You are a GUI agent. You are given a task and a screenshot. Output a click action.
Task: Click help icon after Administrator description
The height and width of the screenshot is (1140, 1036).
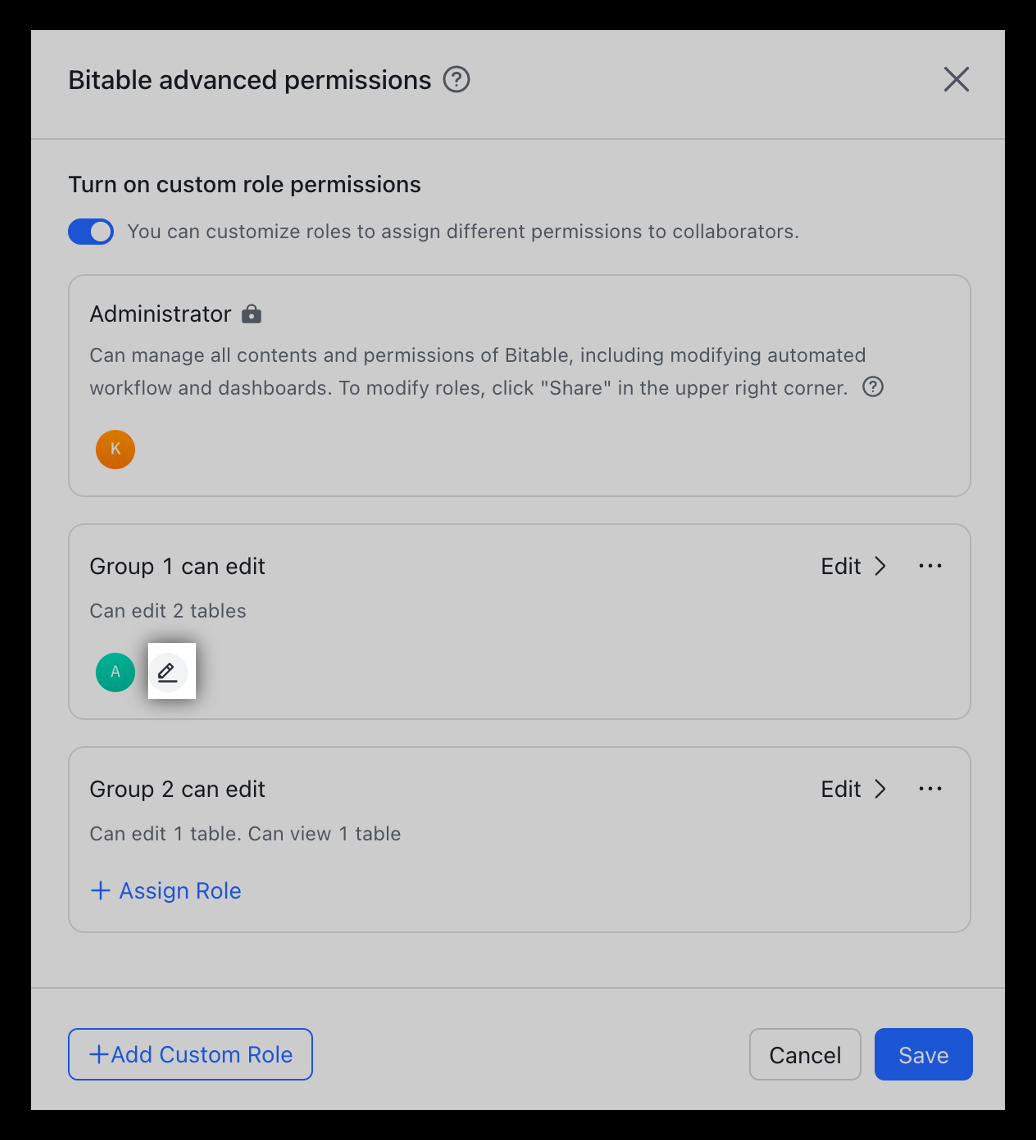tap(873, 387)
